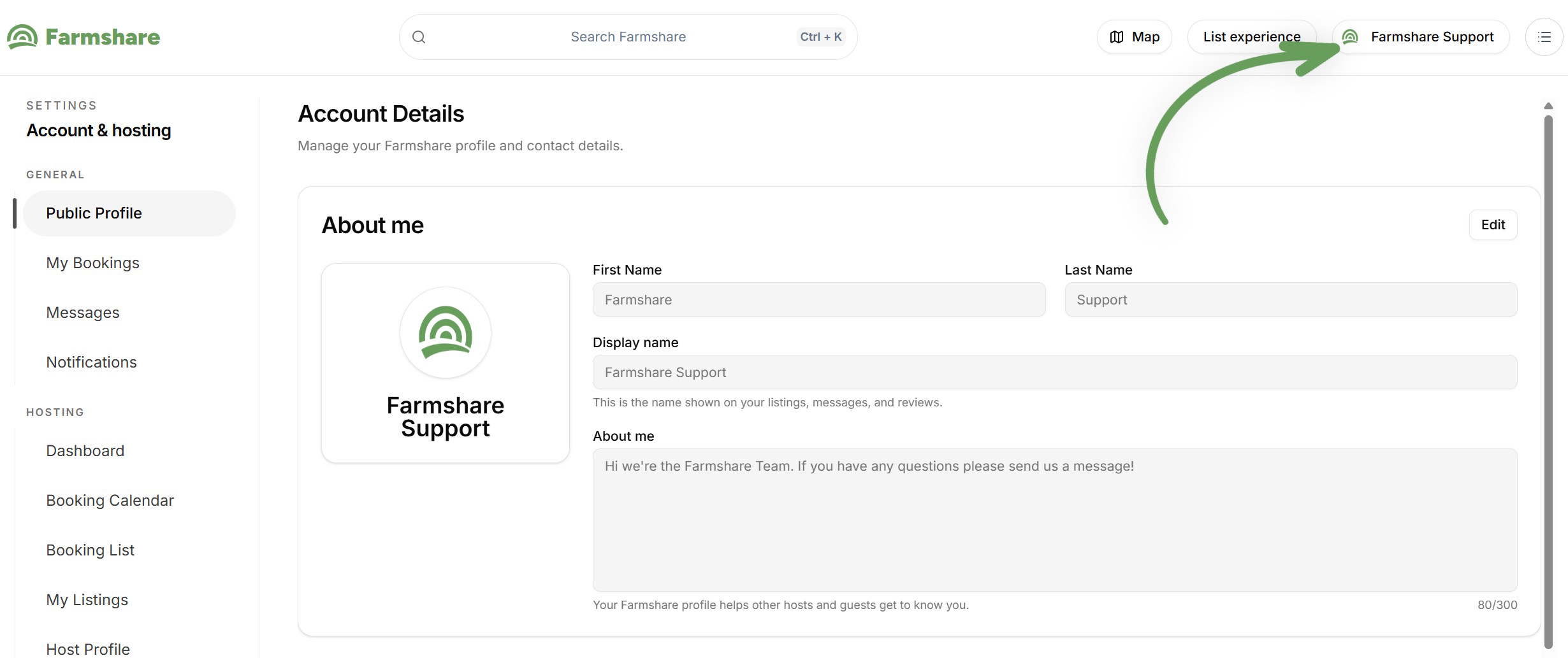
Task: Open Booking Calendar page
Action: click(110, 500)
